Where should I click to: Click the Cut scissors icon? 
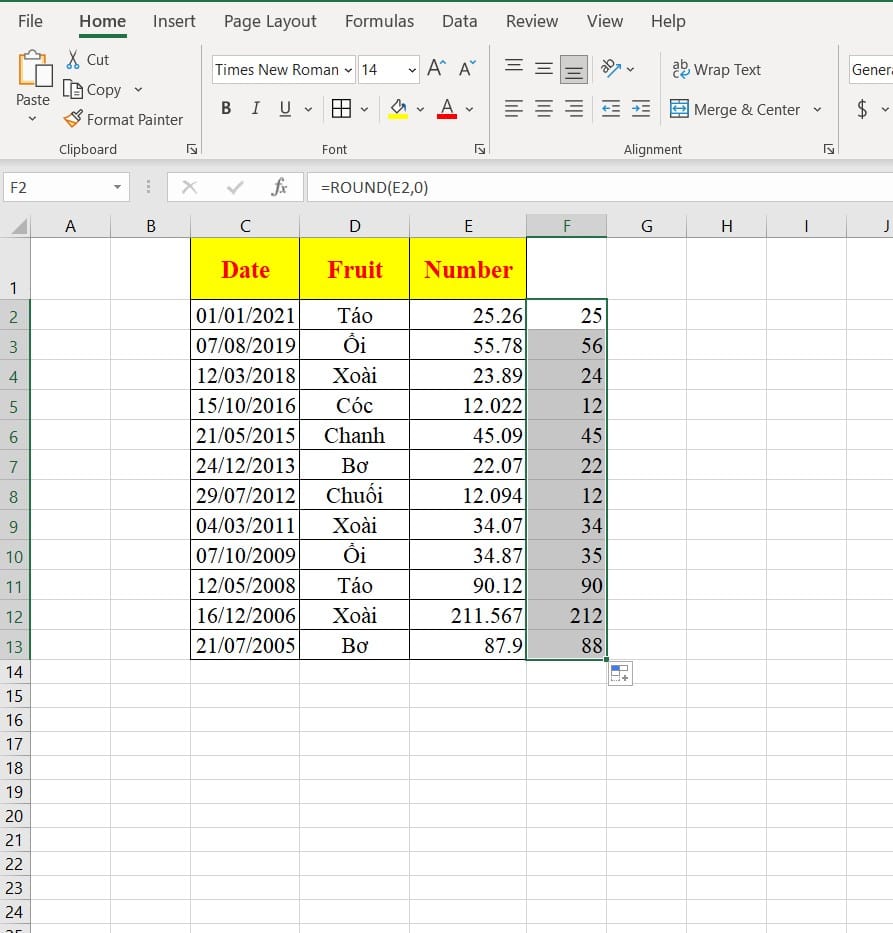73,60
